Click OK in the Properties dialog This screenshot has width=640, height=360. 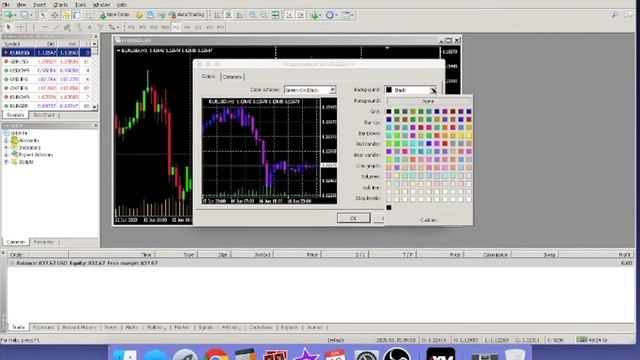pyautogui.click(x=353, y=218)
